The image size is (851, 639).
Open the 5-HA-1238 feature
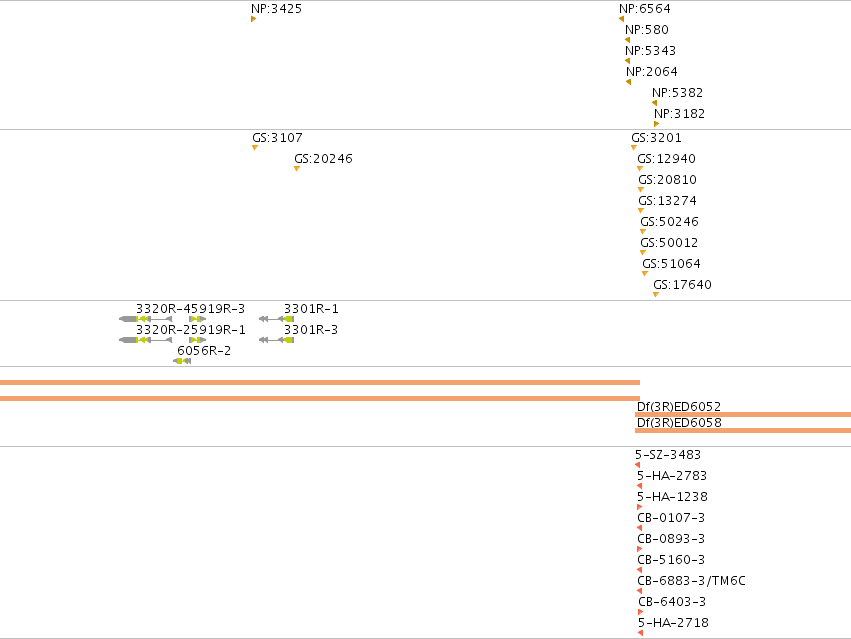coord(672,497)
